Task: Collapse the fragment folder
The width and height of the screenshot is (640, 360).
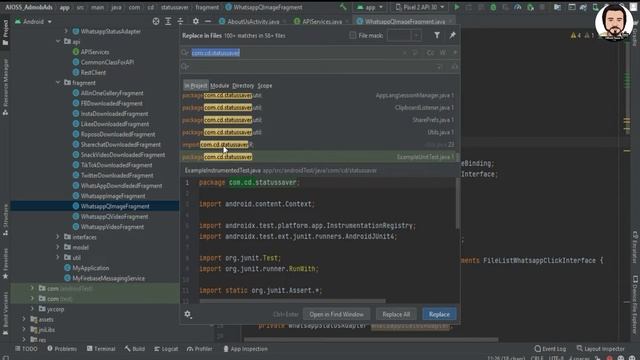Action: click(58, 83)
